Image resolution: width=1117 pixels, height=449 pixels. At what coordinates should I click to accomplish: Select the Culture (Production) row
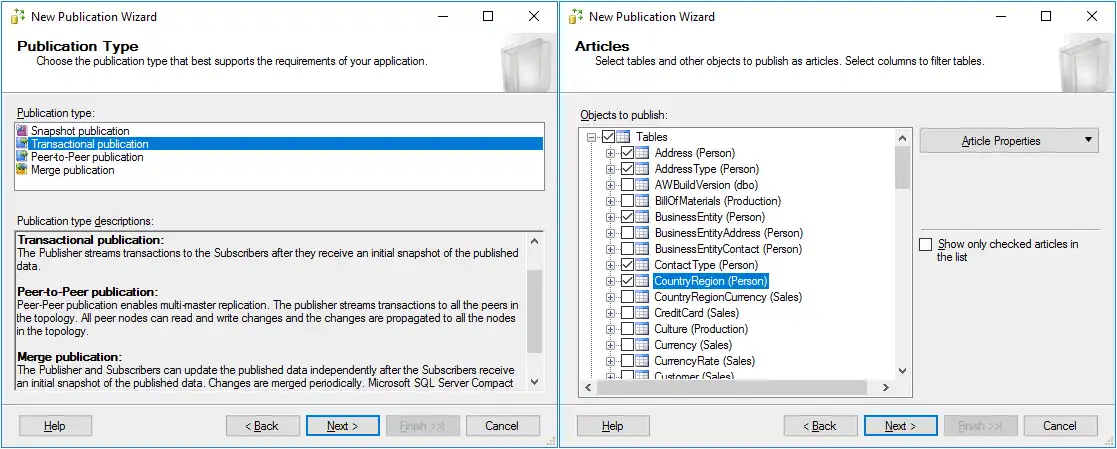pyautogui.click(x=701, y=329)
